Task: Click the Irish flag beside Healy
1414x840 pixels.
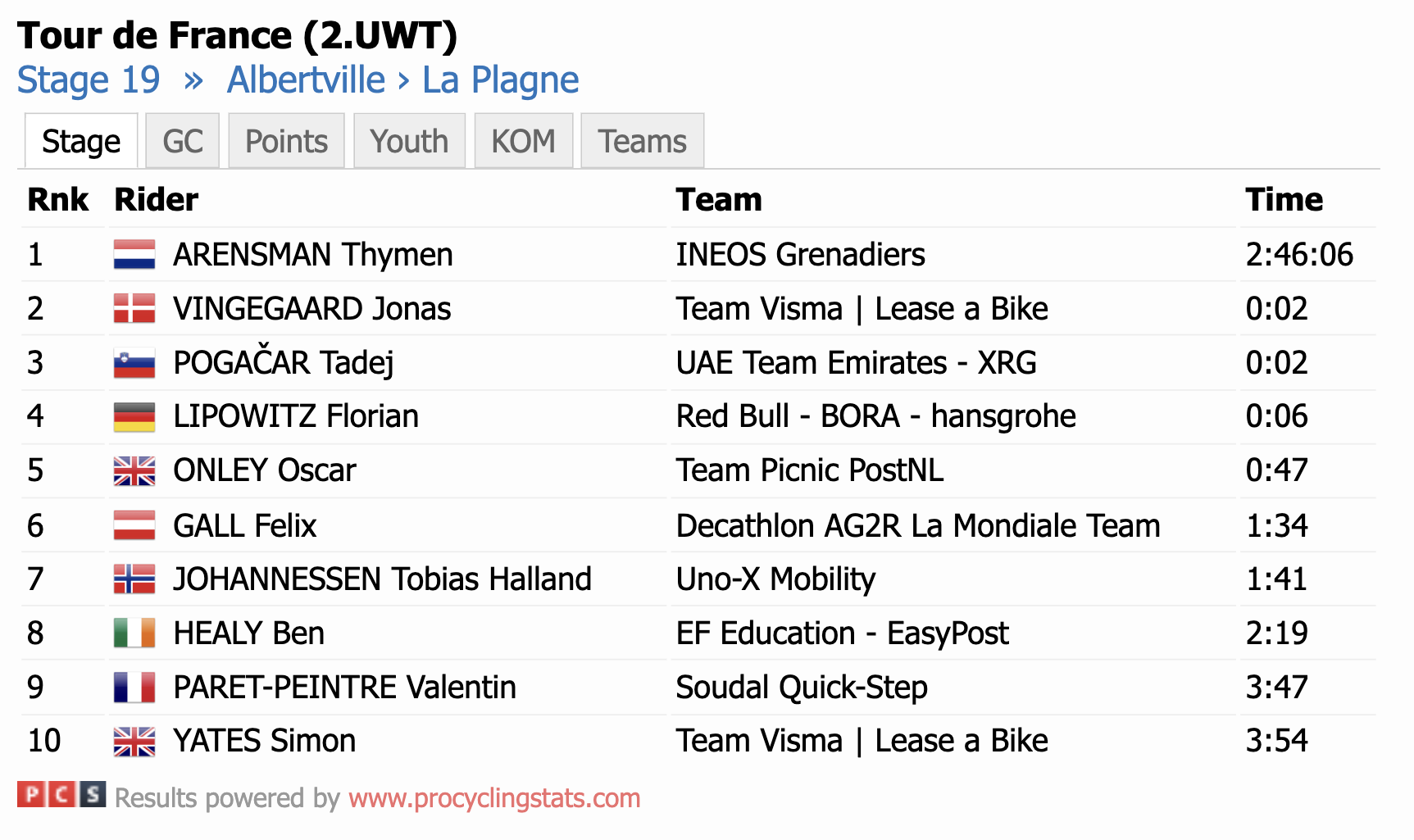Action: (134, 633)
